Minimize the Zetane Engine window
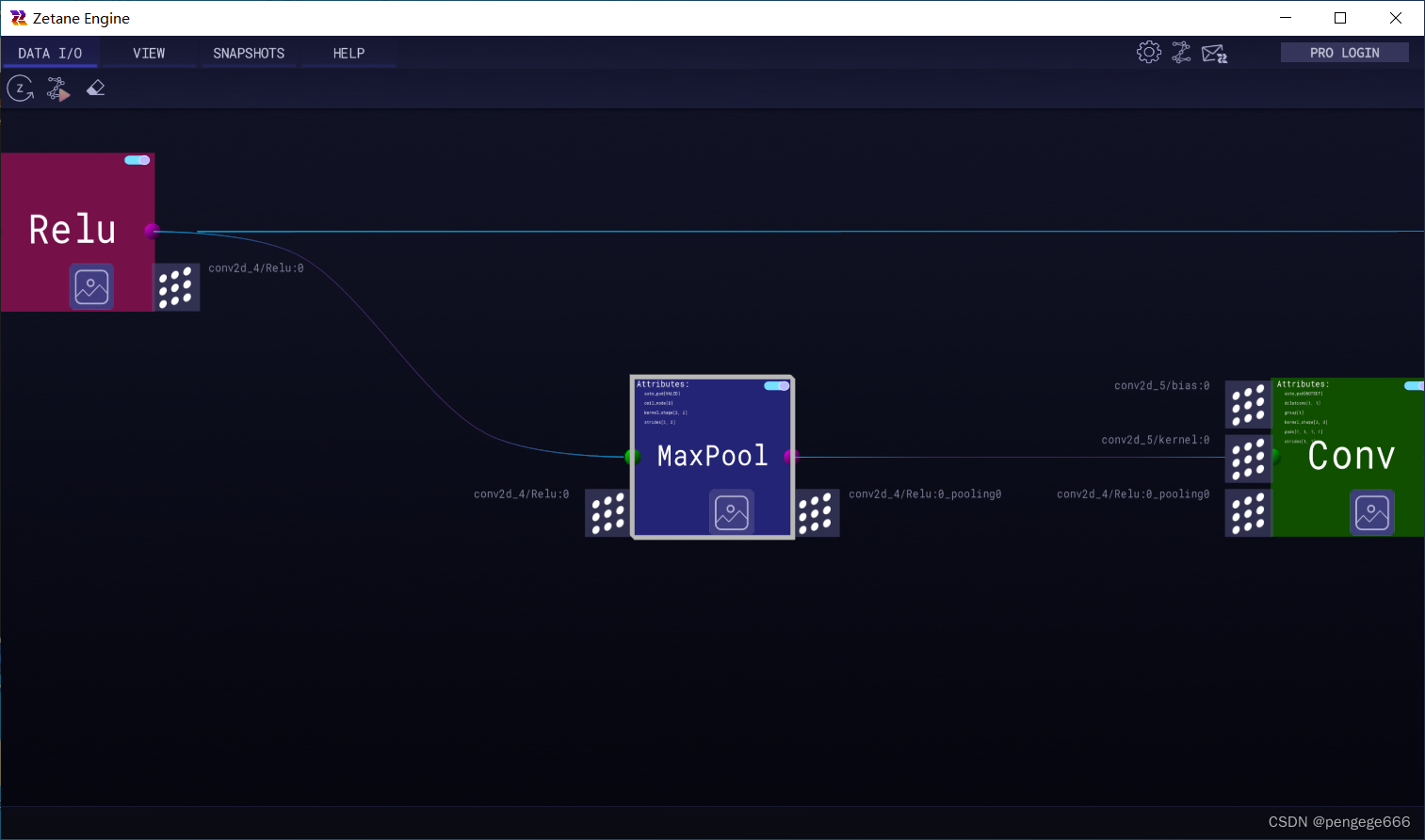This screenshot has height=840, width=1425. tap(1286, 18)
